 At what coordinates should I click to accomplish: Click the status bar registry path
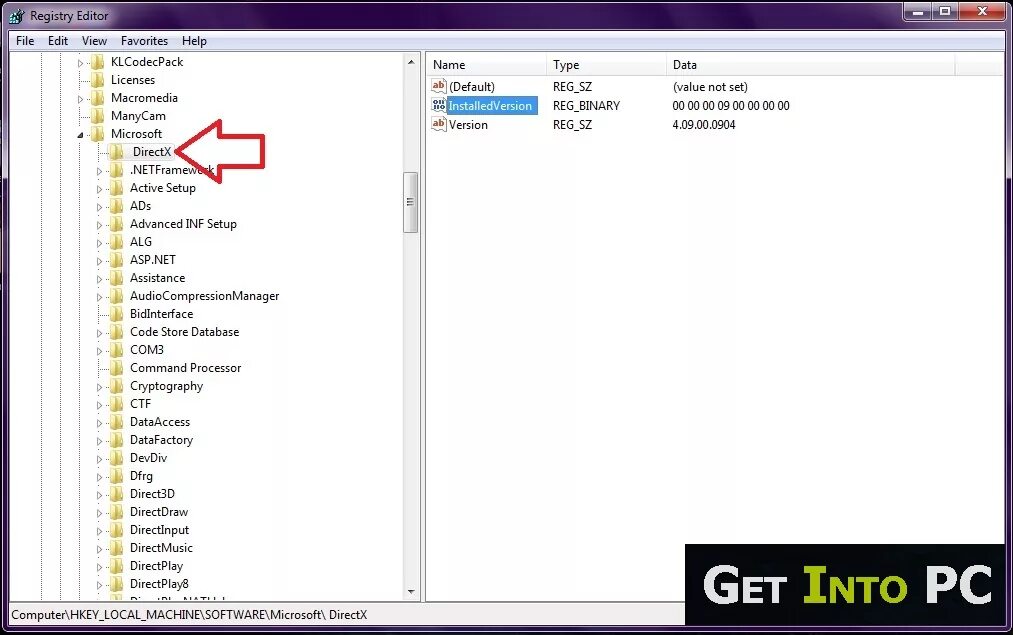tap(189, 615)
